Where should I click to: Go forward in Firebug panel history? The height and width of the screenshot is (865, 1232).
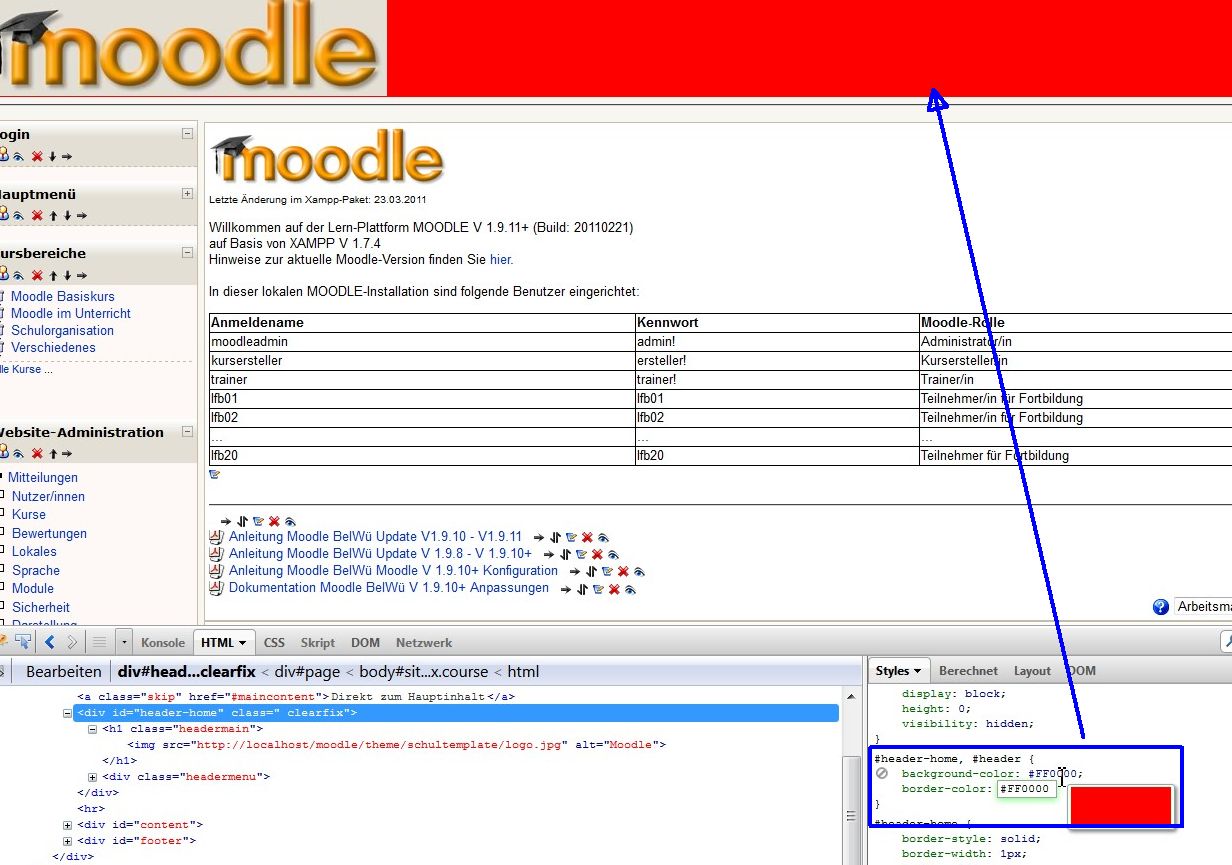click(72, 642)
